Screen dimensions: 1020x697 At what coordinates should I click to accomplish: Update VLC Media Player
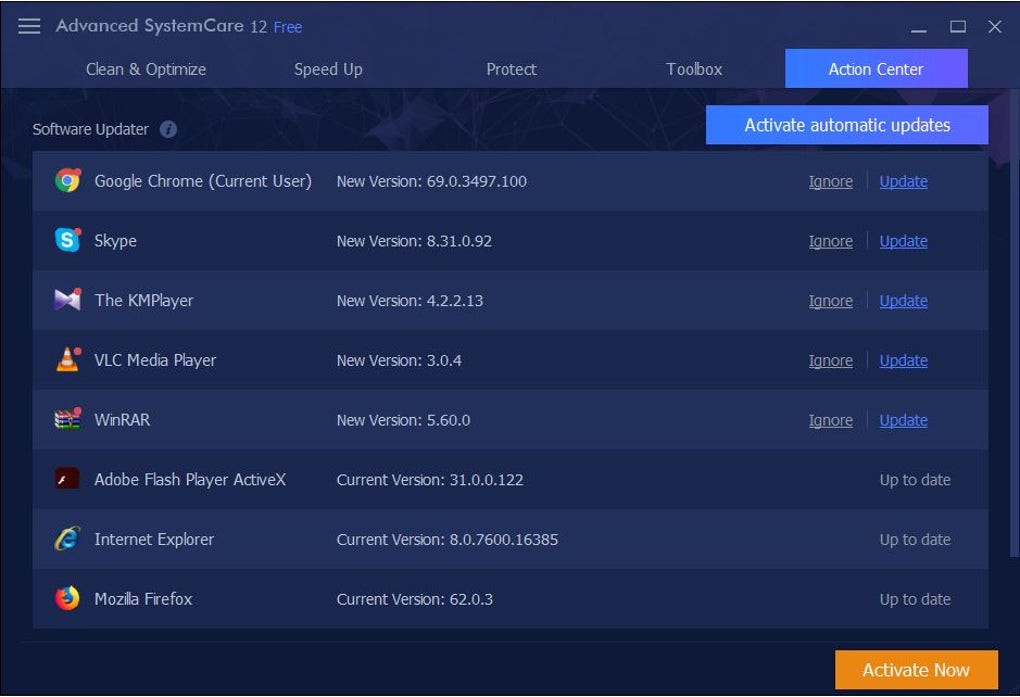point(904,361)
